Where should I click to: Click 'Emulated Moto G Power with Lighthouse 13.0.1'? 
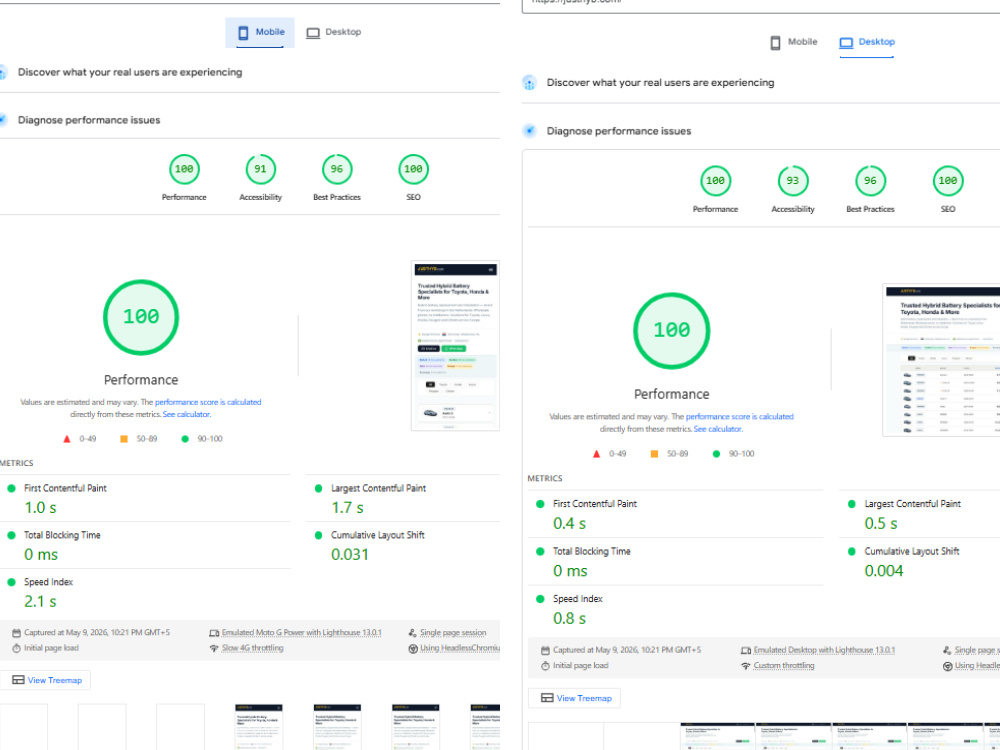(x=302, y=633)
